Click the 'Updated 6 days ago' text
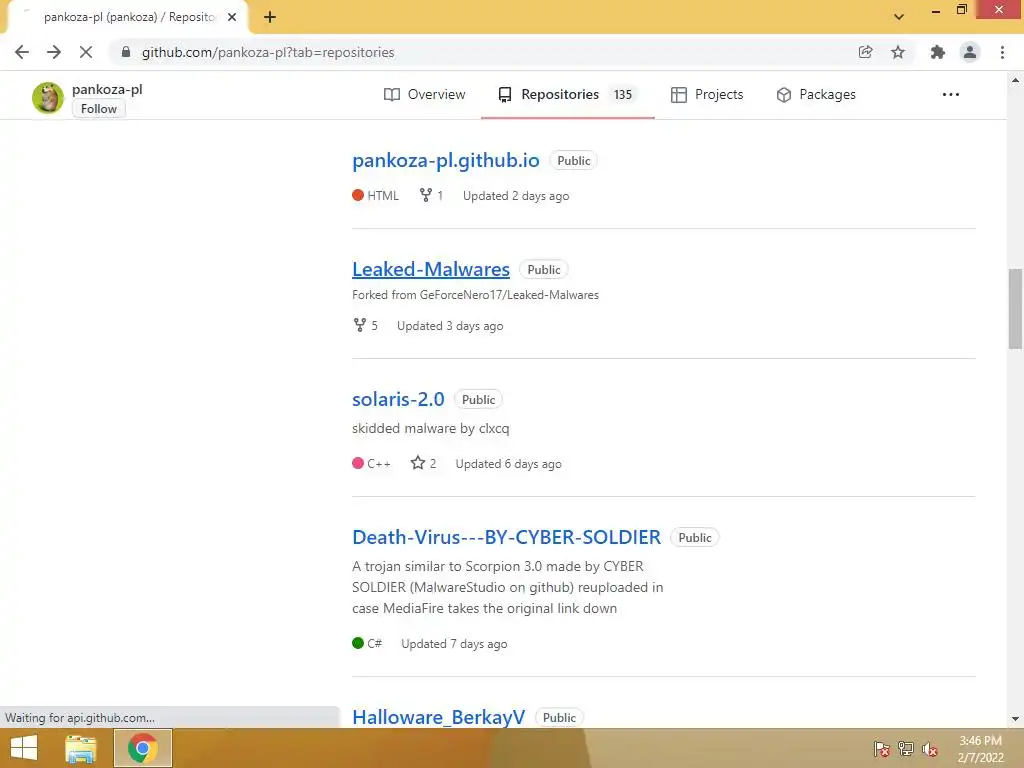The height and width of the screenshot is (768, 1024). coord(509,464)
